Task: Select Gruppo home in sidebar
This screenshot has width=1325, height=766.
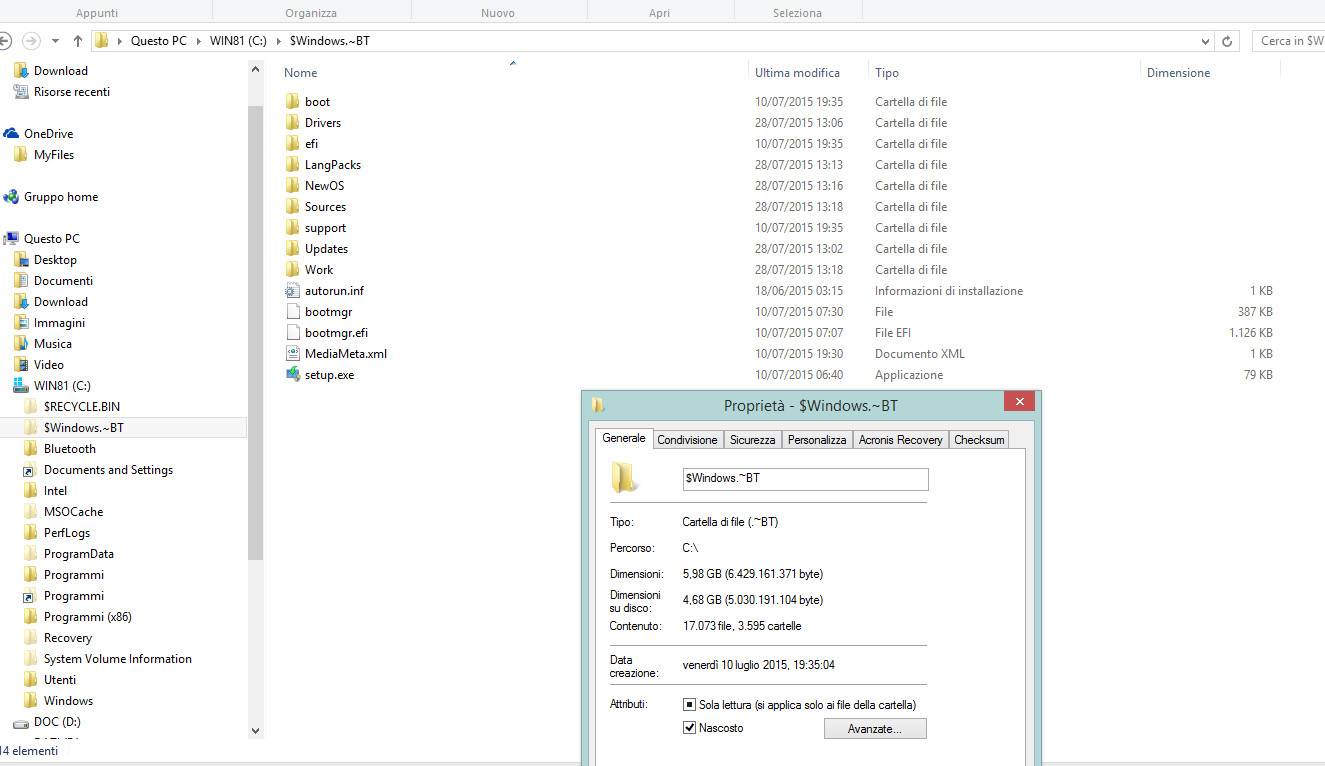Action: click(x=60, y=197)
